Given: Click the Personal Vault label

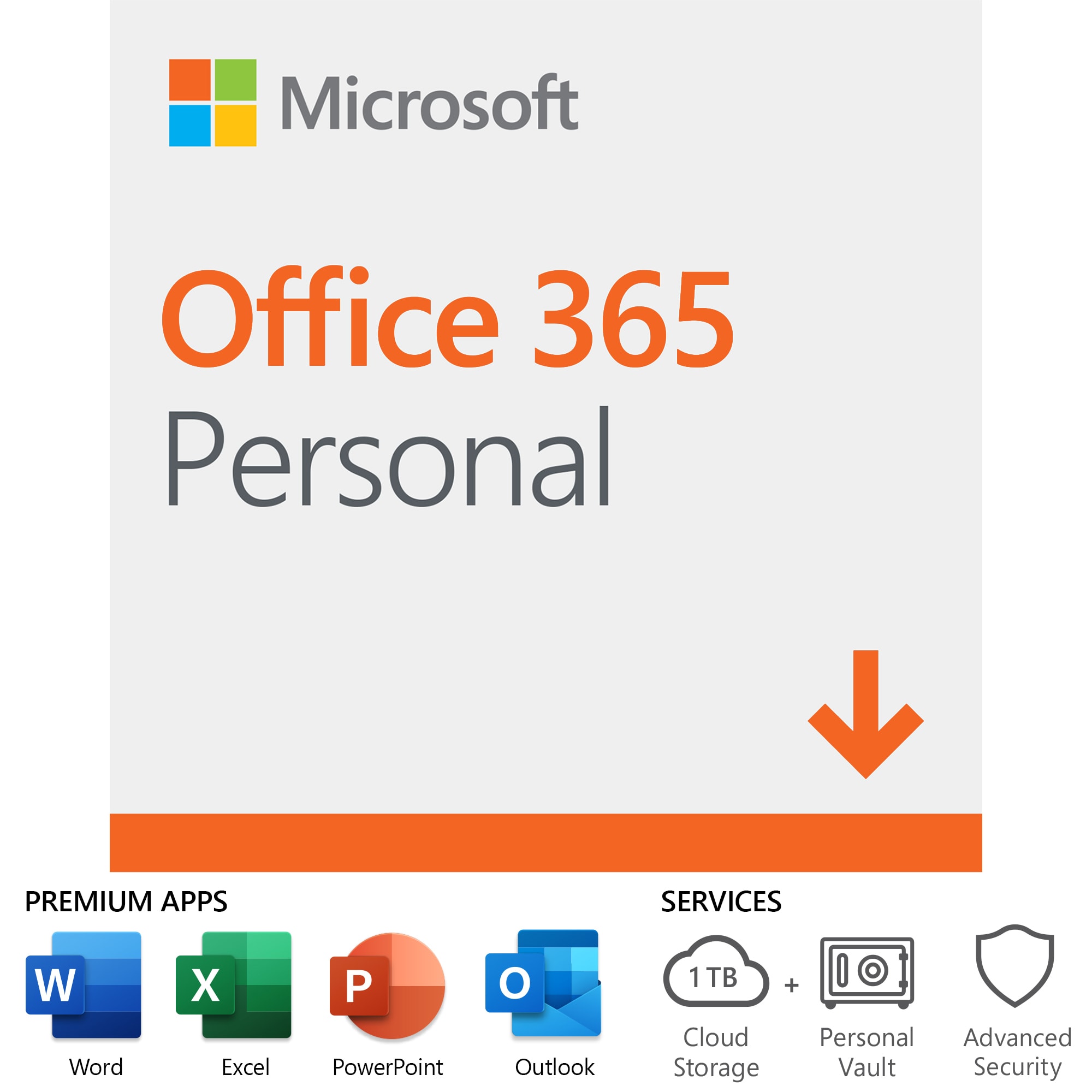Looking at the screenshot, I should click(x=867, y=1053).
